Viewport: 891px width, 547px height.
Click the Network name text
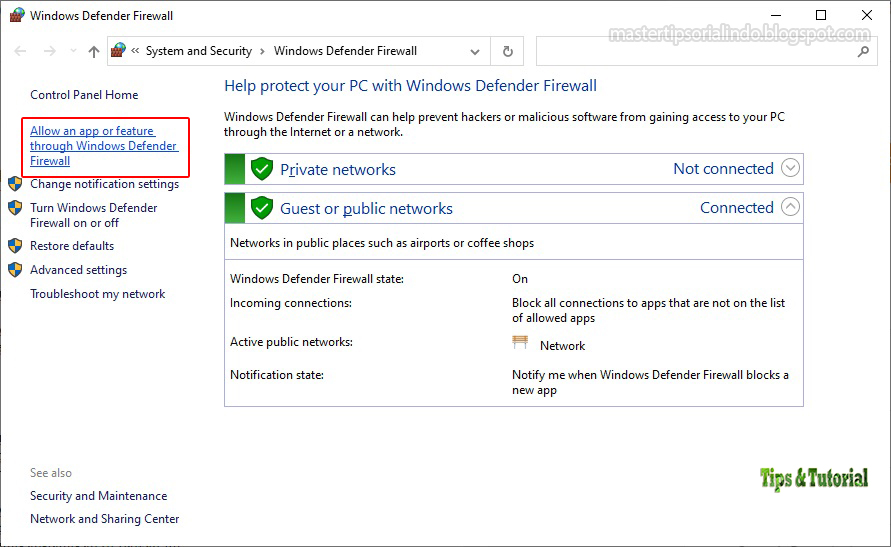(x=563, y=346)
